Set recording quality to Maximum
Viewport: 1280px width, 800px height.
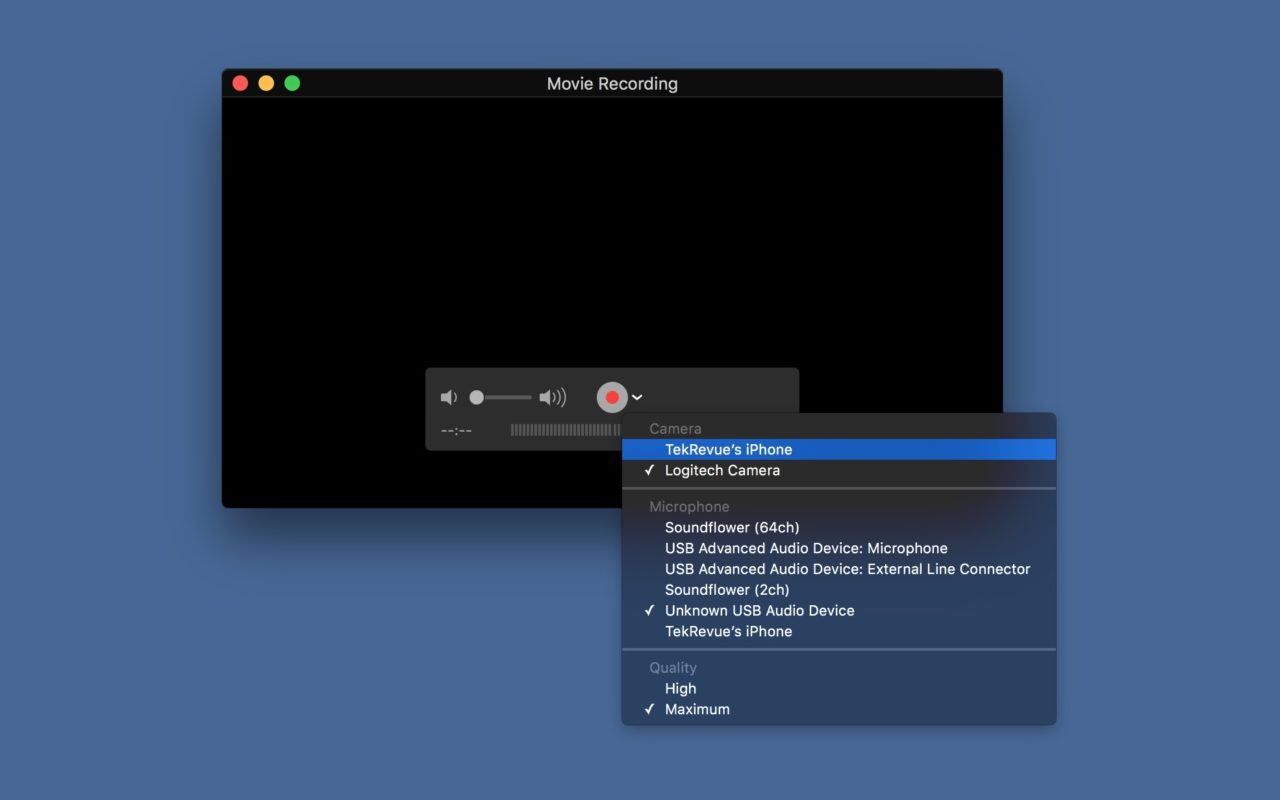[x=839, y=709]
